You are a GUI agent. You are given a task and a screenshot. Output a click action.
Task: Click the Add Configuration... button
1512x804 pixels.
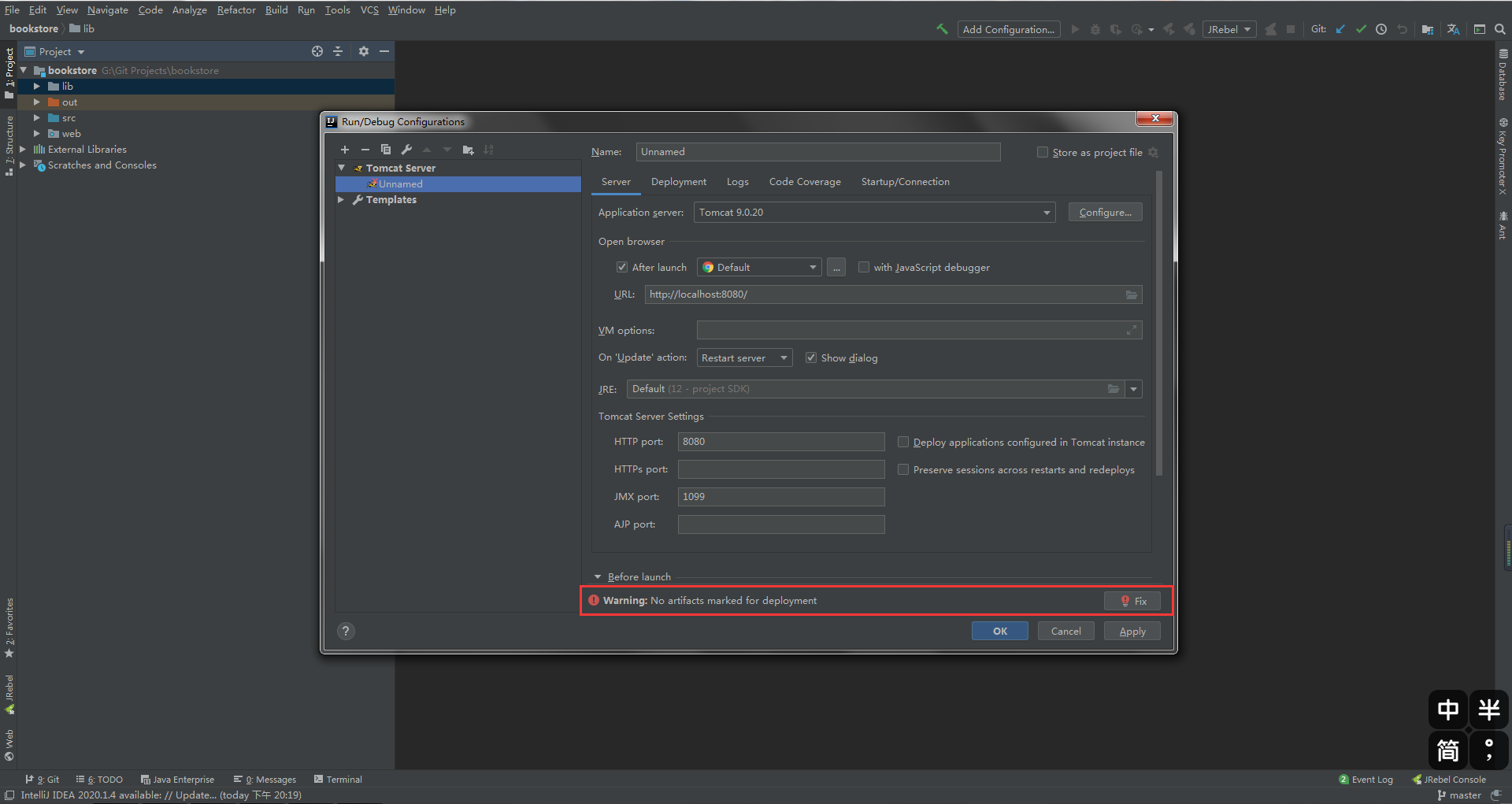pyautogui.click(x=1009, y=29)
